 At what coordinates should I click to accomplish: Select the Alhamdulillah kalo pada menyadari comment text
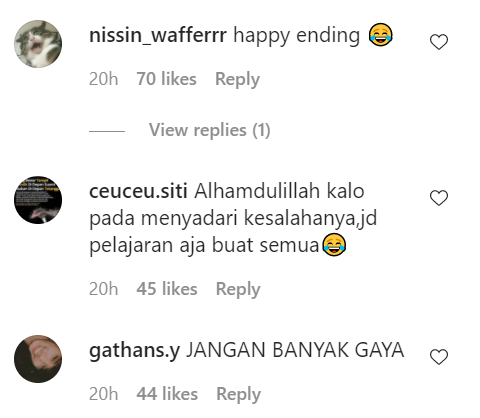click(233, 219)
